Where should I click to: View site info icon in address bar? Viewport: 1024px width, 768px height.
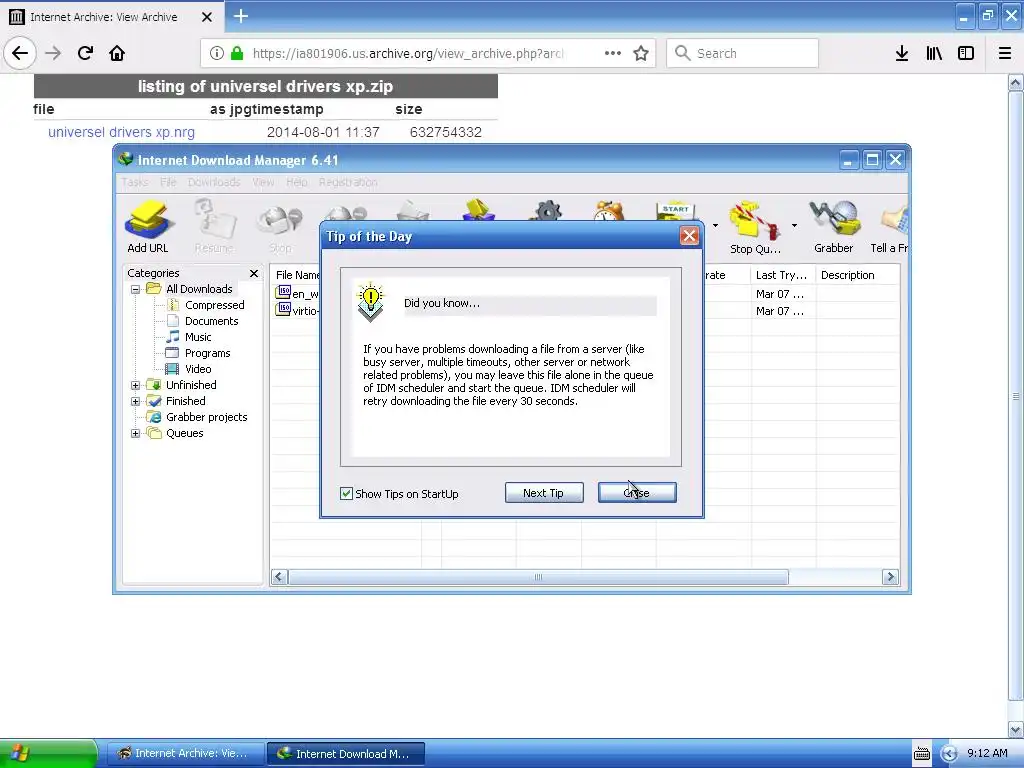coord(217,53)
